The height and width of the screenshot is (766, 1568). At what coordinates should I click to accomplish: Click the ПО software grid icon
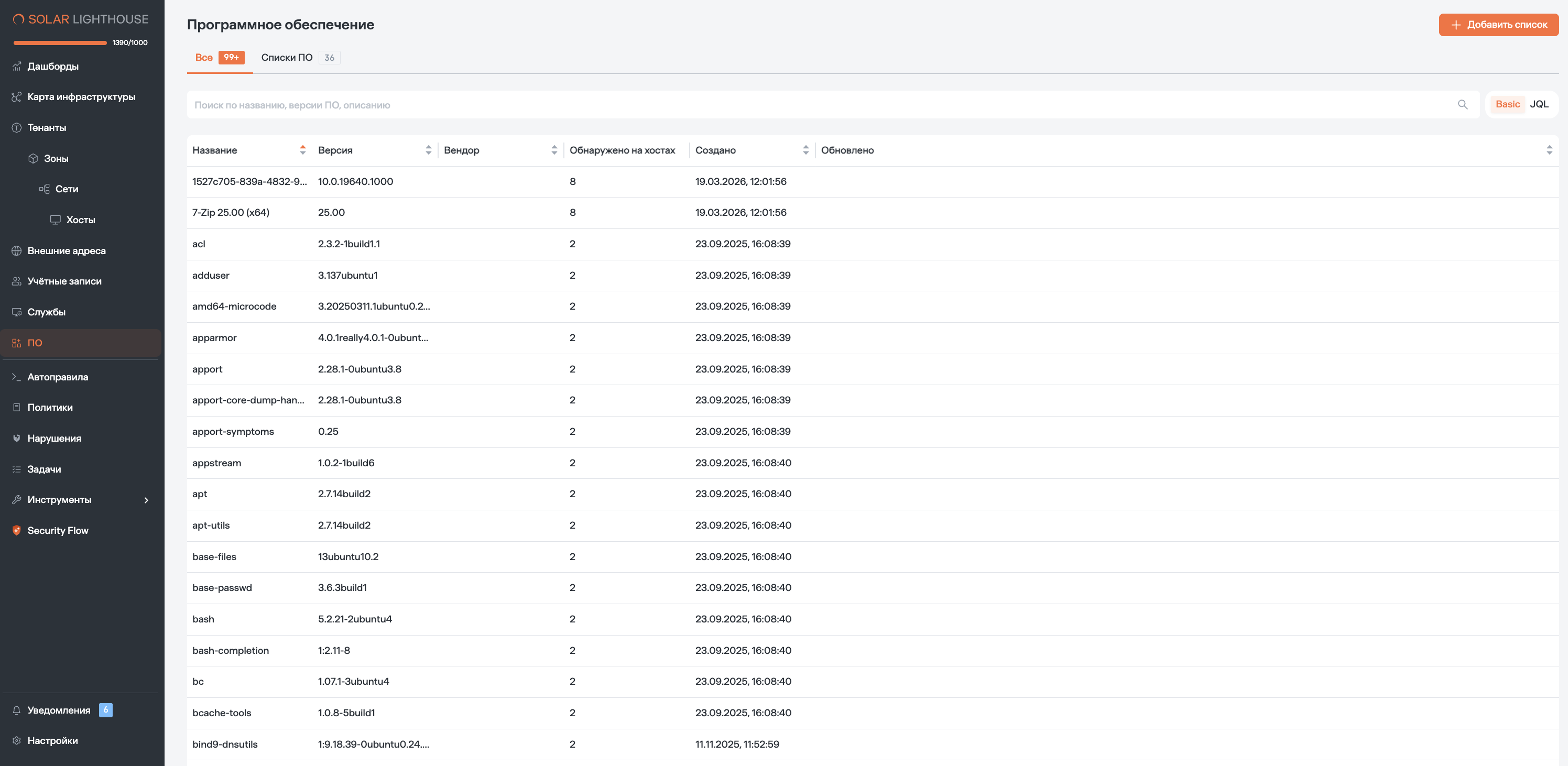click(16, 343)
